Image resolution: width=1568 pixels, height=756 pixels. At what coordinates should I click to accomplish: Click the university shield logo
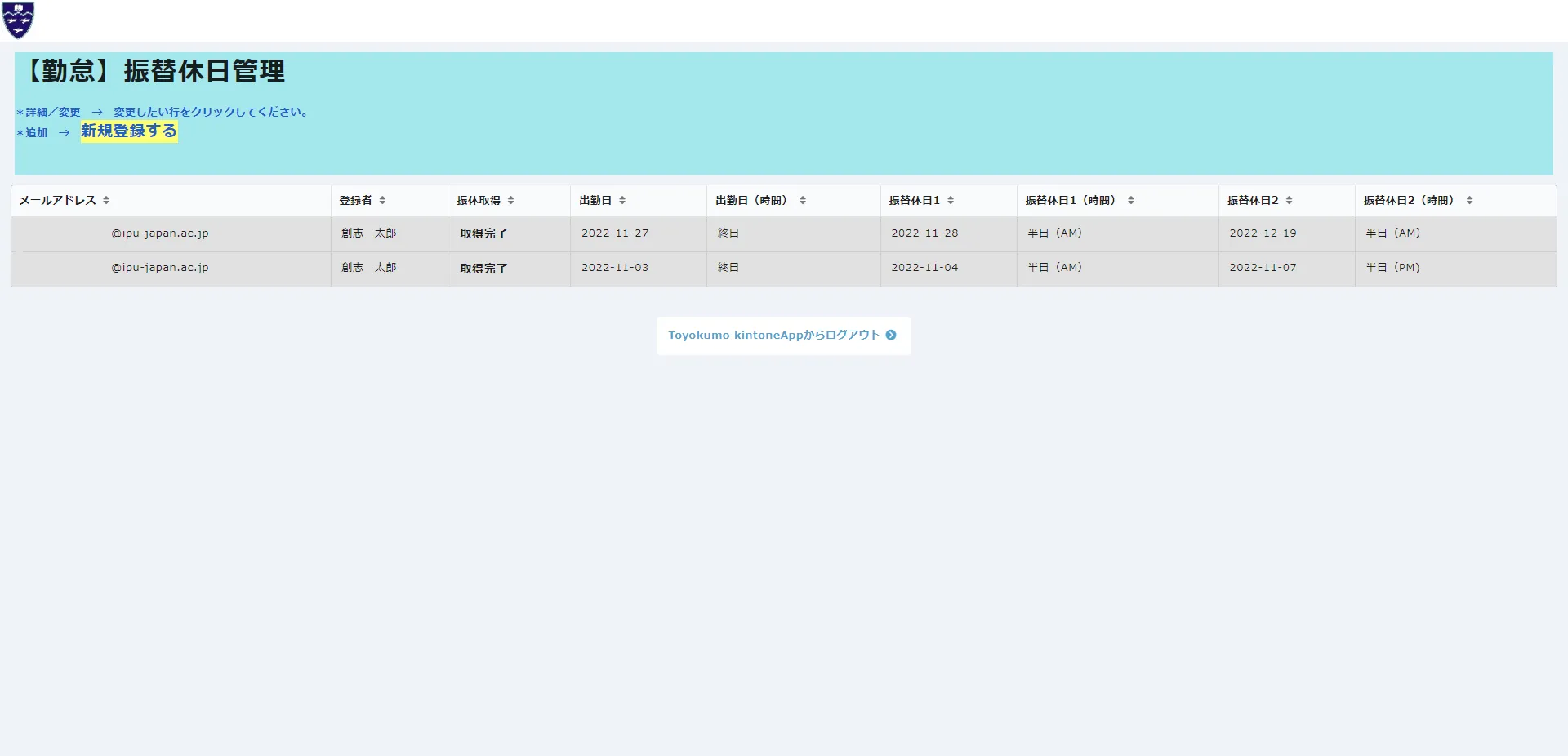click(x=18, y=20)
